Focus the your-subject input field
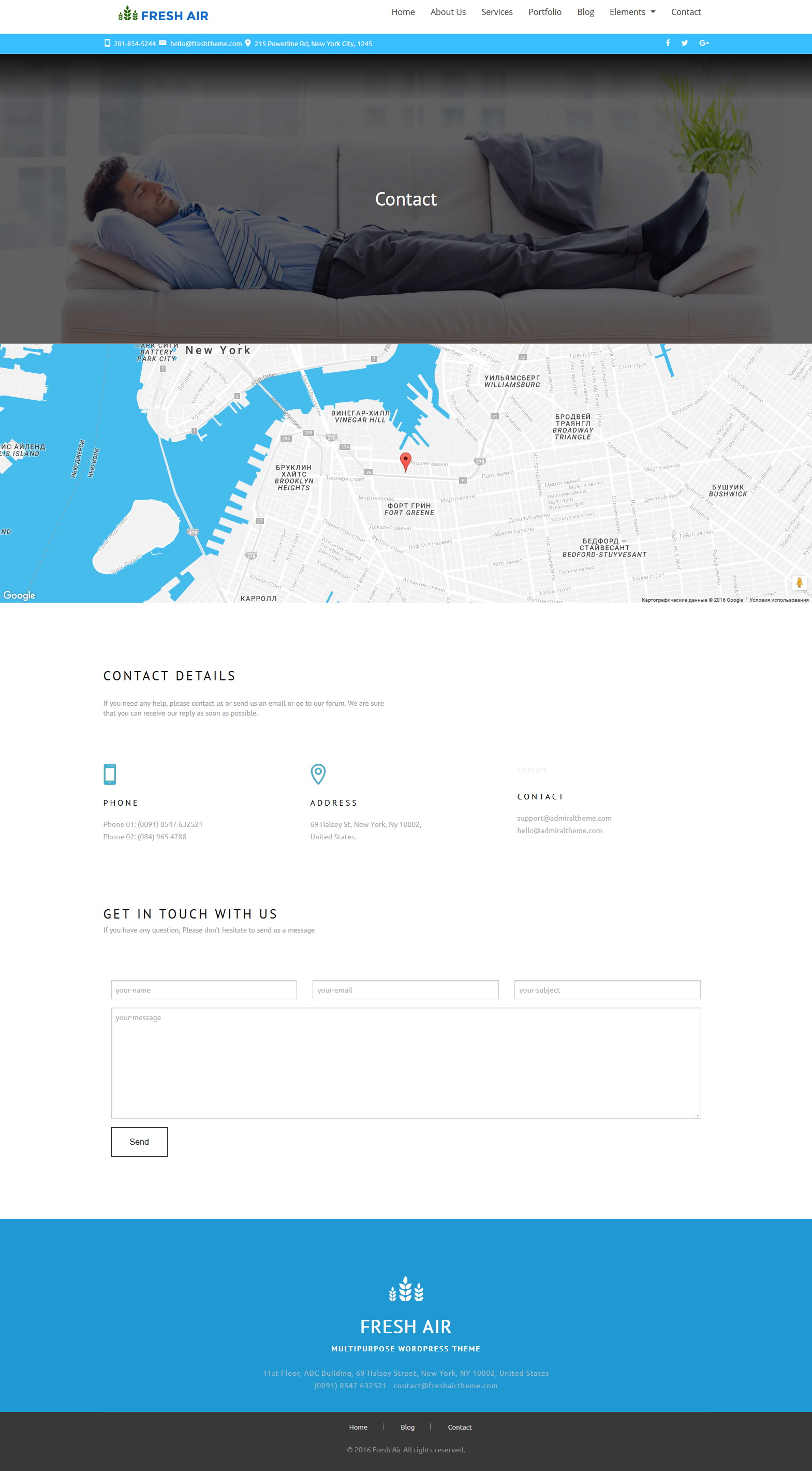This screenshot has height=1471, width=812. (607, 989)
